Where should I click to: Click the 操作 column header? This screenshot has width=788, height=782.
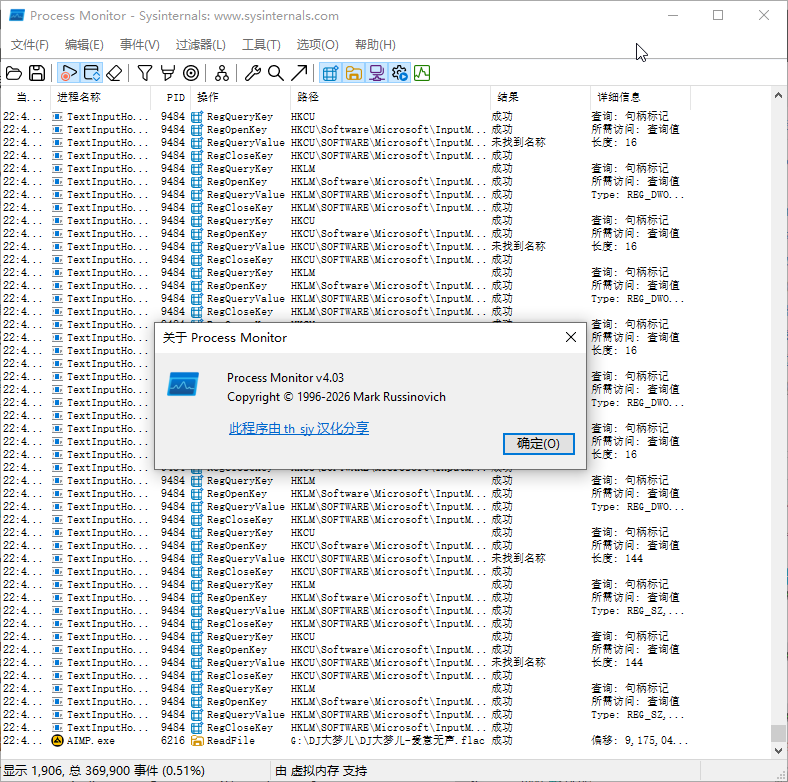[240, 97]
